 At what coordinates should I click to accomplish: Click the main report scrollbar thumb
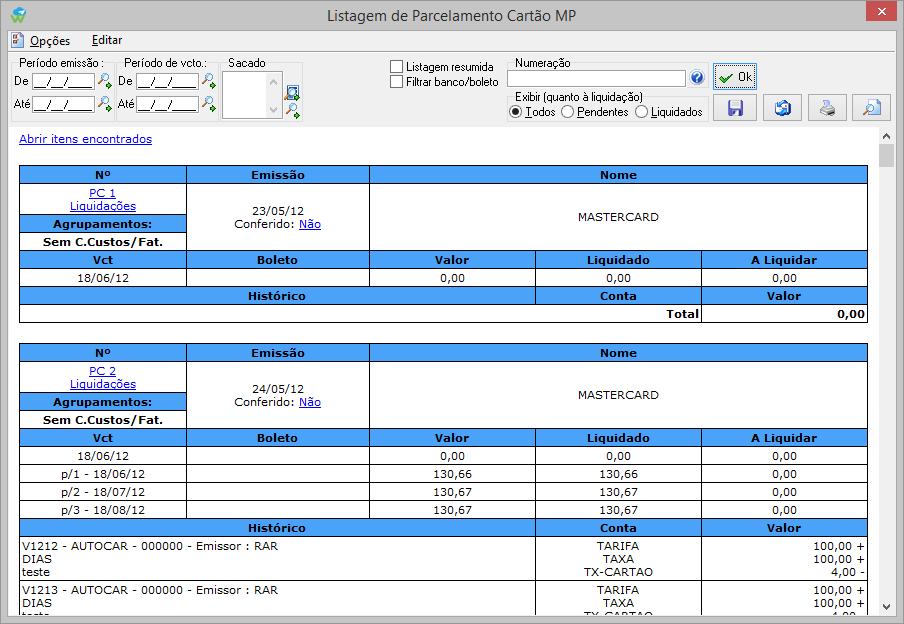click(886, 156)
